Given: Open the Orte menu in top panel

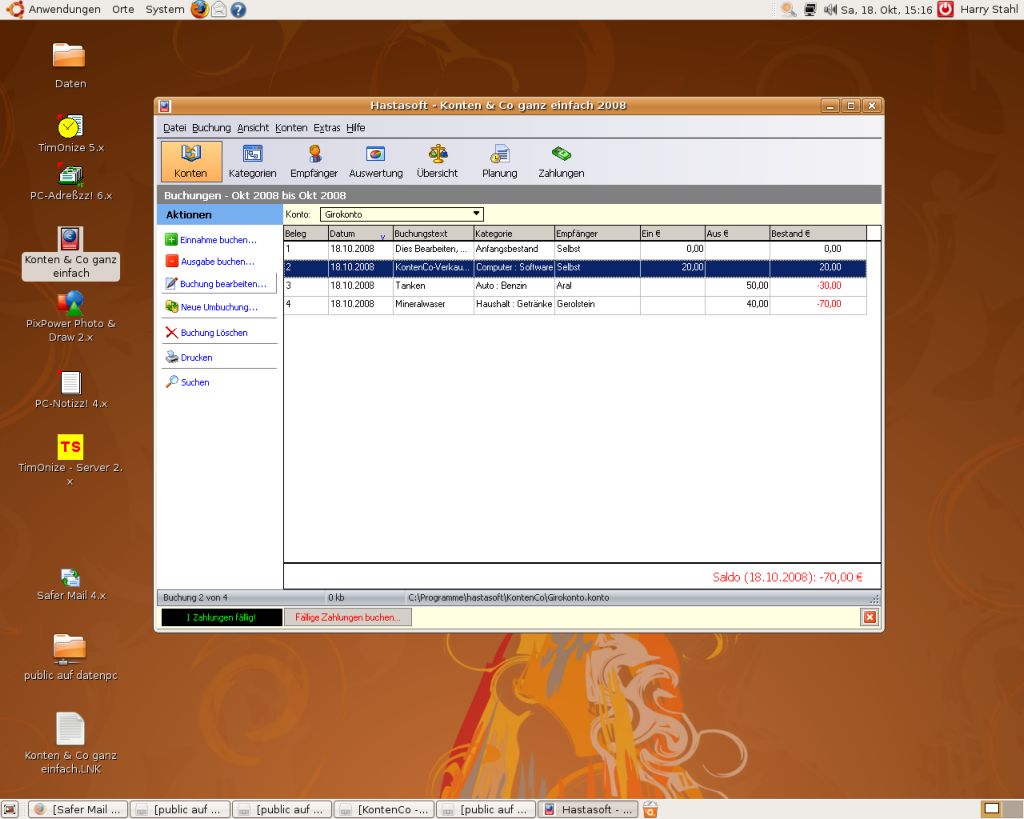Looking at the screenshot, I should (123, 9).
